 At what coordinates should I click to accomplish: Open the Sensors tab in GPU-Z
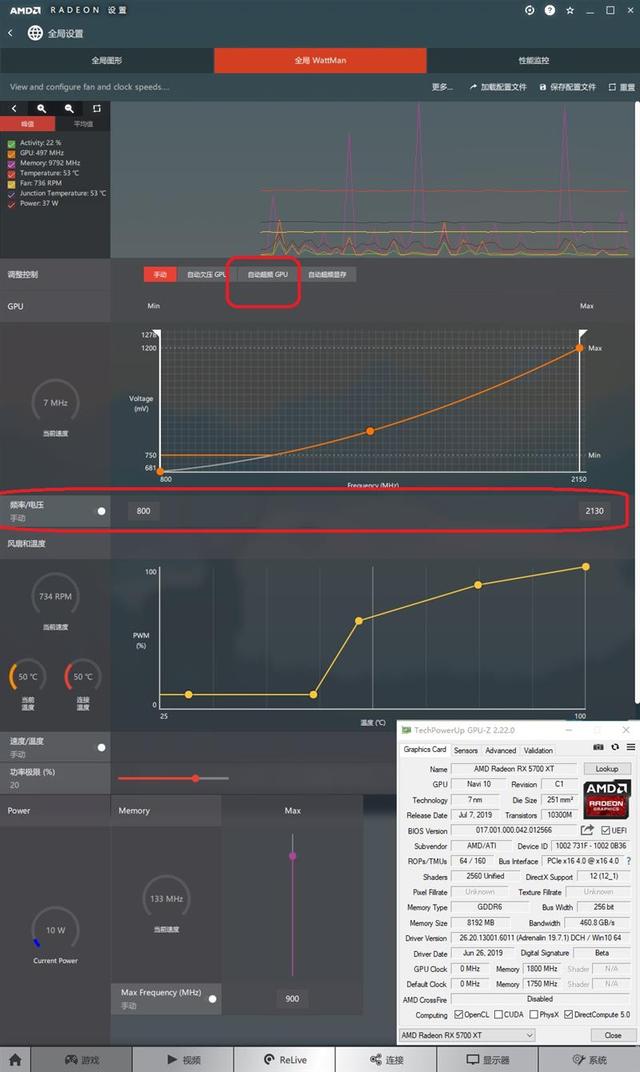point(465,750)
